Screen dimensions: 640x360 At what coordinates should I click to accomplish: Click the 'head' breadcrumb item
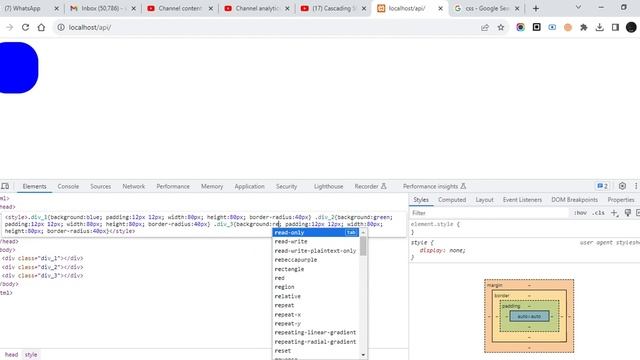pyautogui.click(x=11, y=355)
